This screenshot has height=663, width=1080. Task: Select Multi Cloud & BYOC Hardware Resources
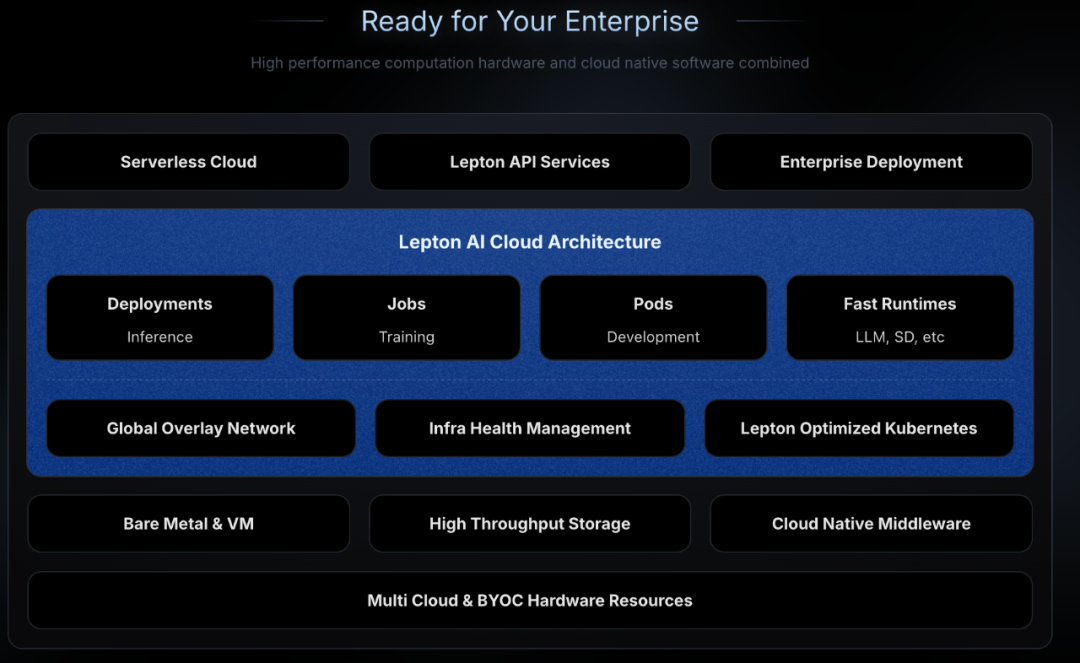pos(530,600)
